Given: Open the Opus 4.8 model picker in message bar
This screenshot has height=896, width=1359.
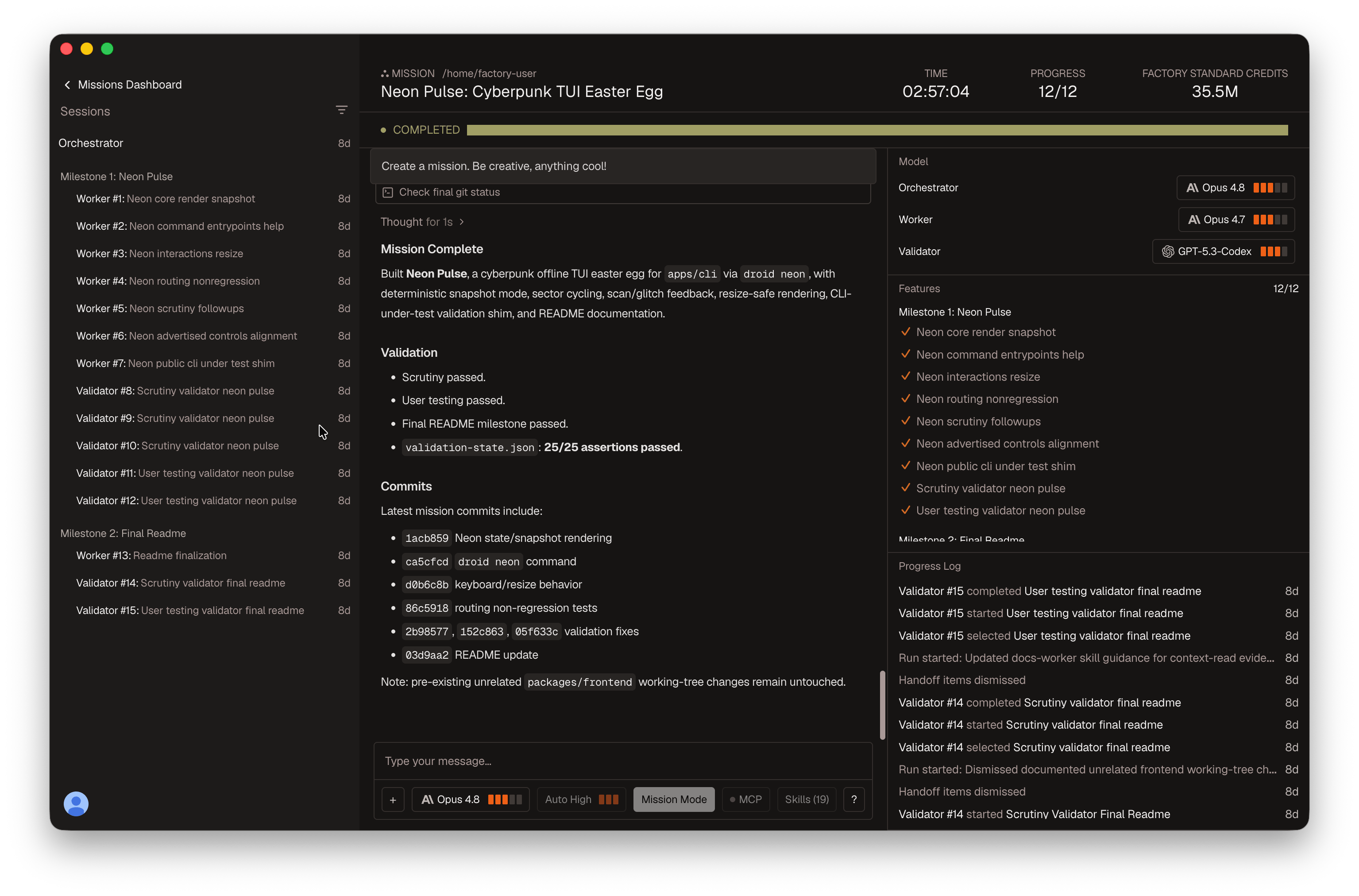Looking at the screenshot, I should tap(470, 799).
